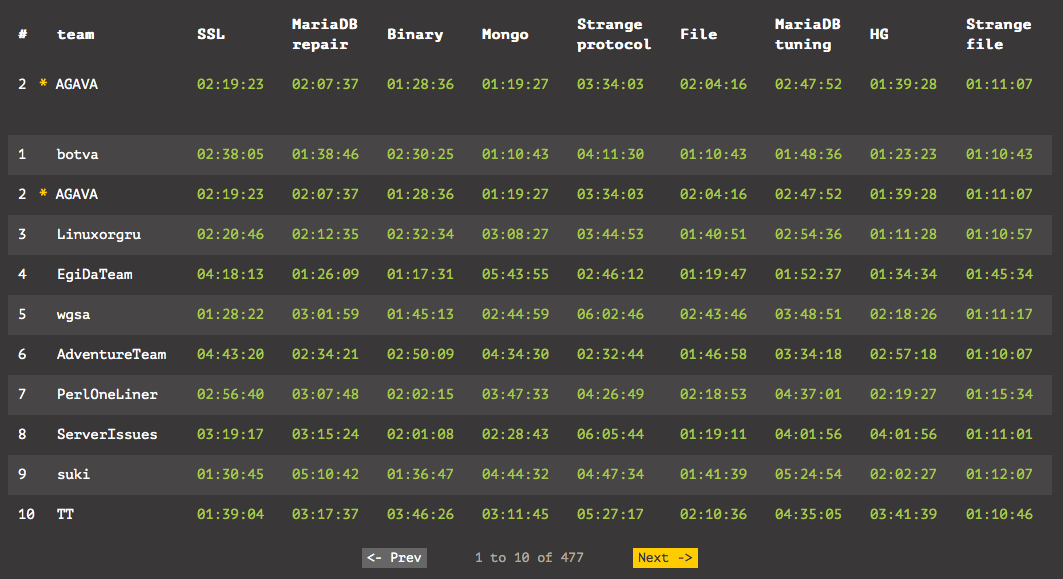Click the # rank column header
Screen dimensions: 1063x579
[22, 34]
